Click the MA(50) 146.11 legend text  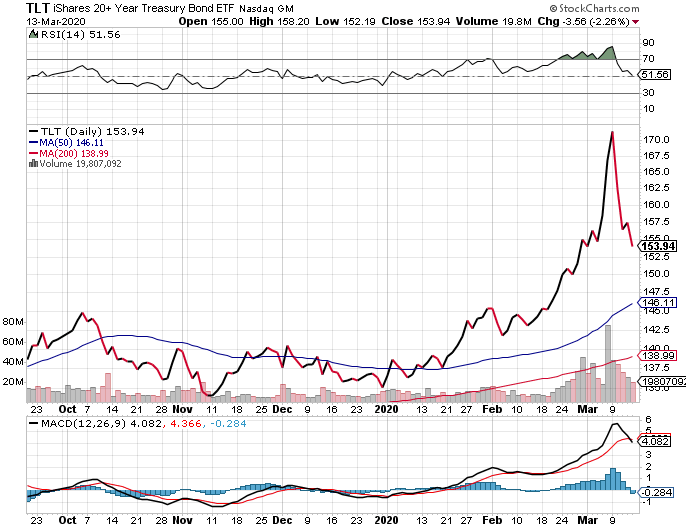click(71, 142)
